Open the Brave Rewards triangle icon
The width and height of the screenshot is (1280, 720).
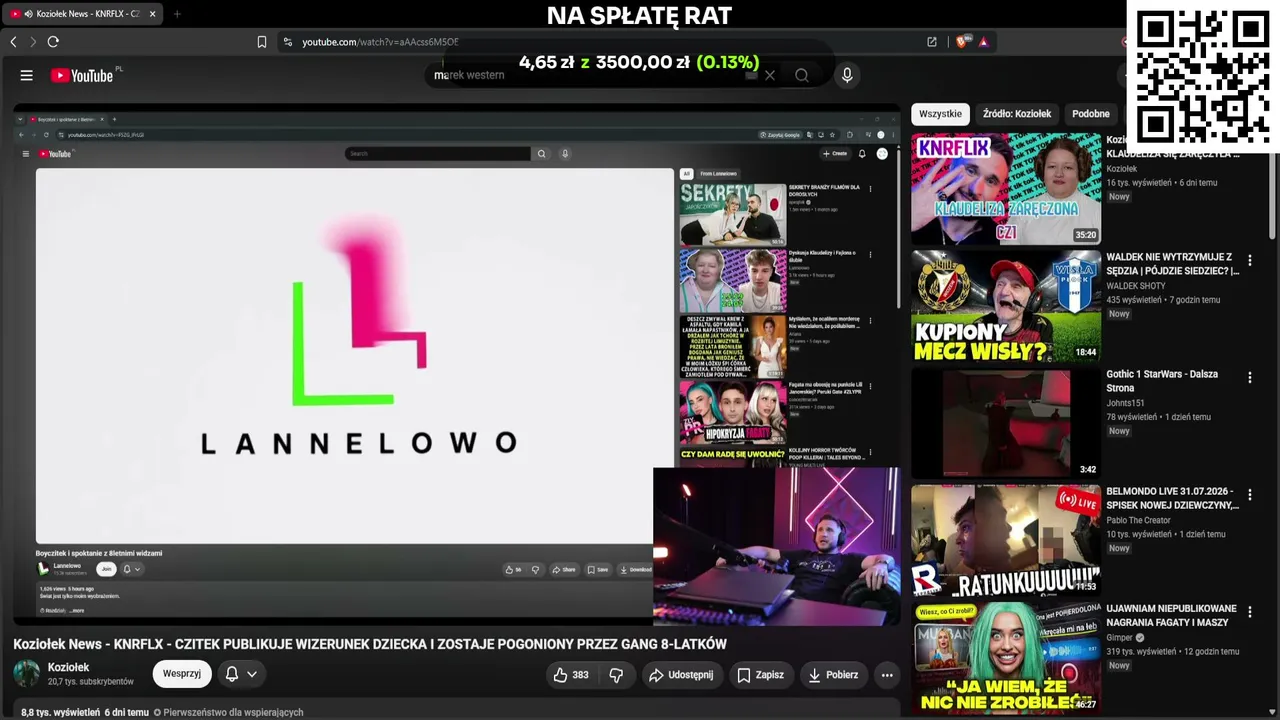[984, 42]
